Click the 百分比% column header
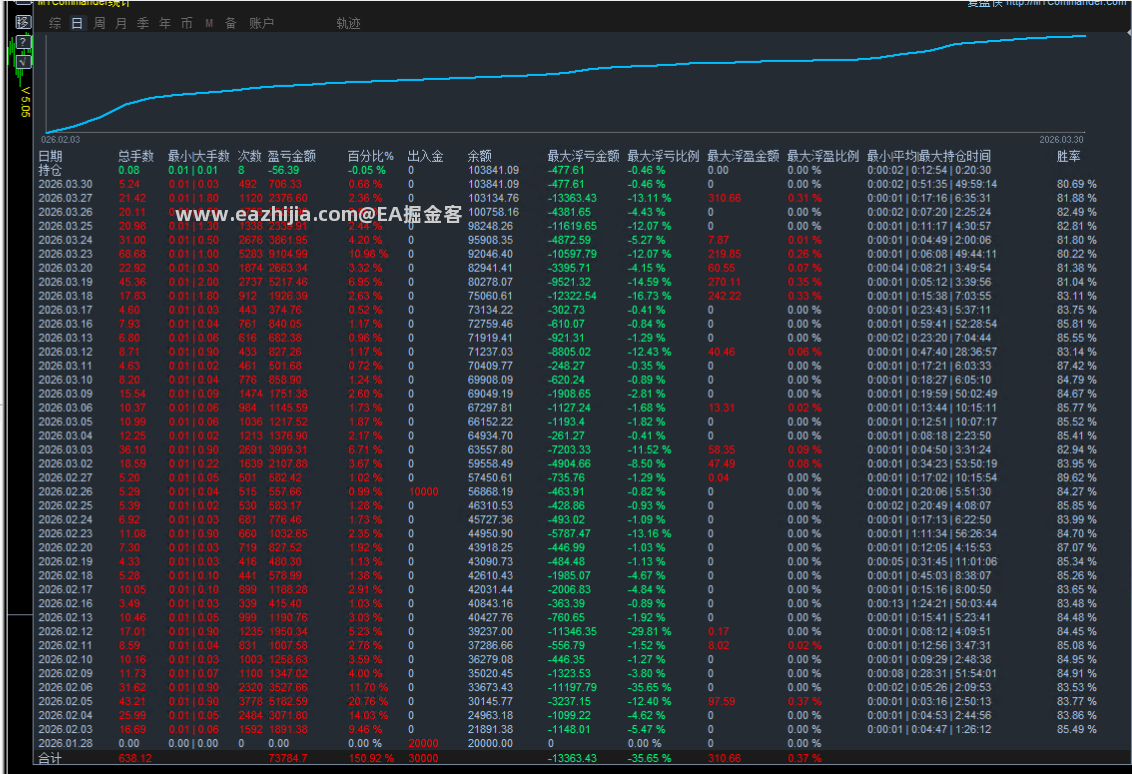Viewport: 1132px width, 774px height. click(x=370, y=156)
